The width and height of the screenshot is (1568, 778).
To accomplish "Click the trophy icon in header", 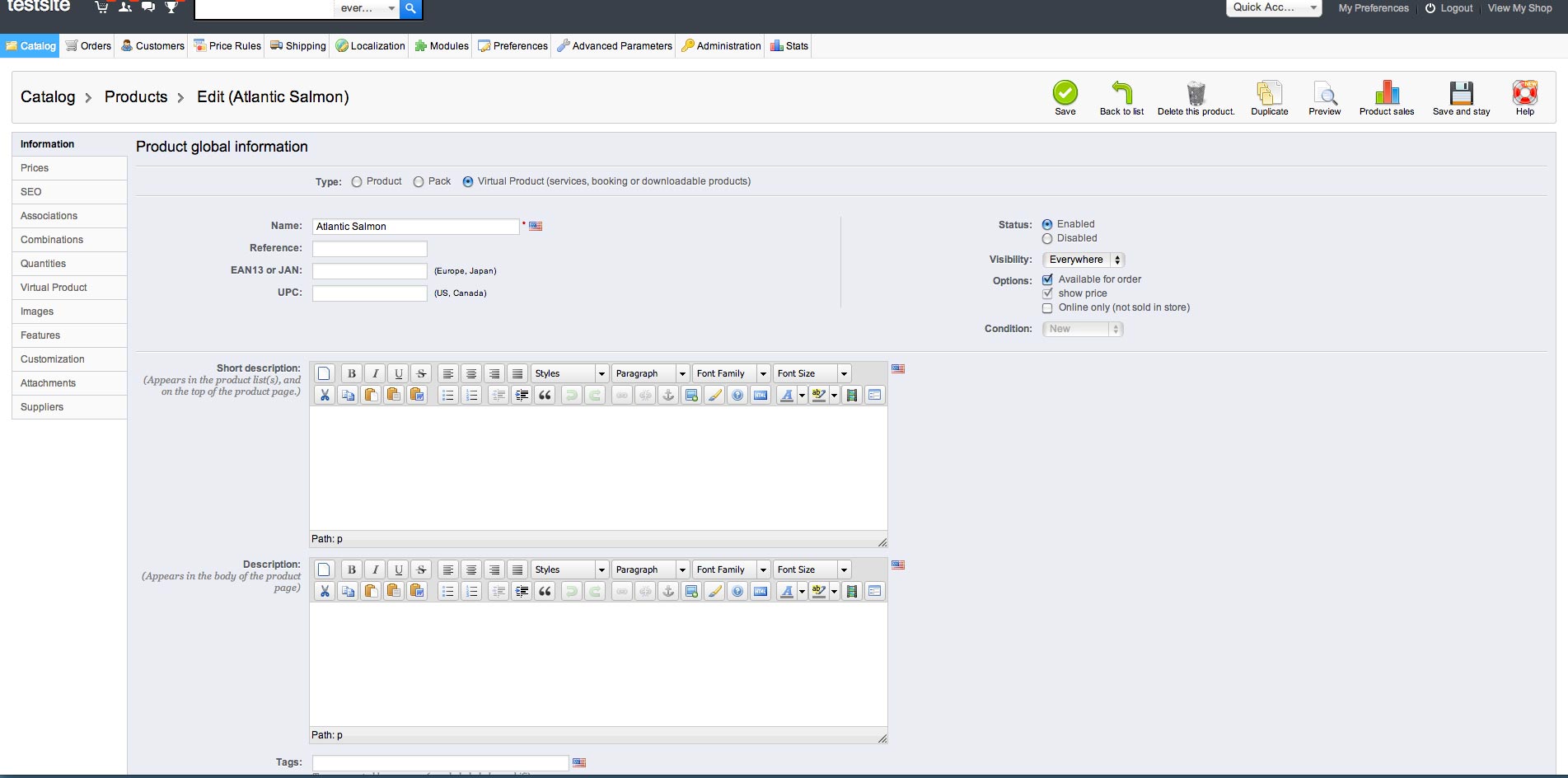I will 171,7.
